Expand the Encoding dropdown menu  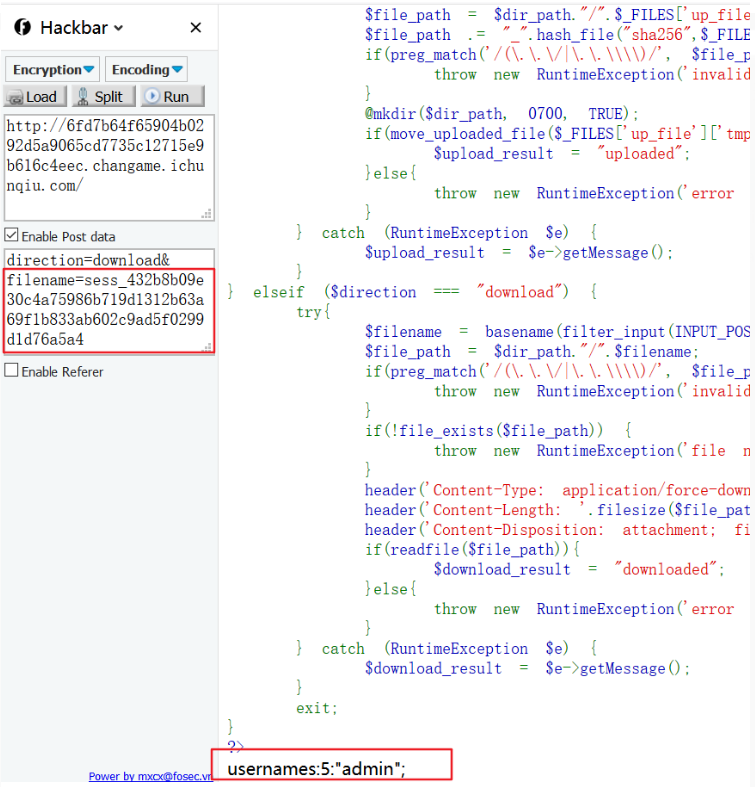[x=146, y=70]
